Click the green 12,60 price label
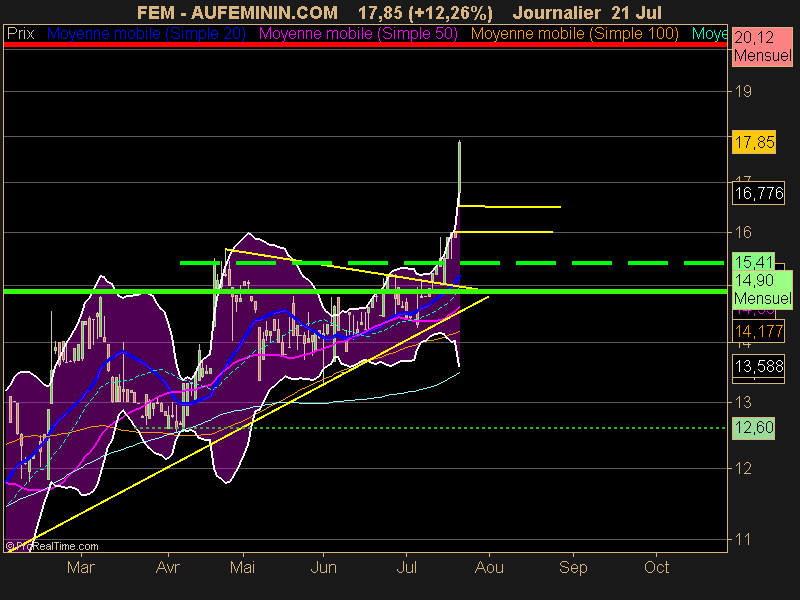800x600 pixels. coord(754,427)
